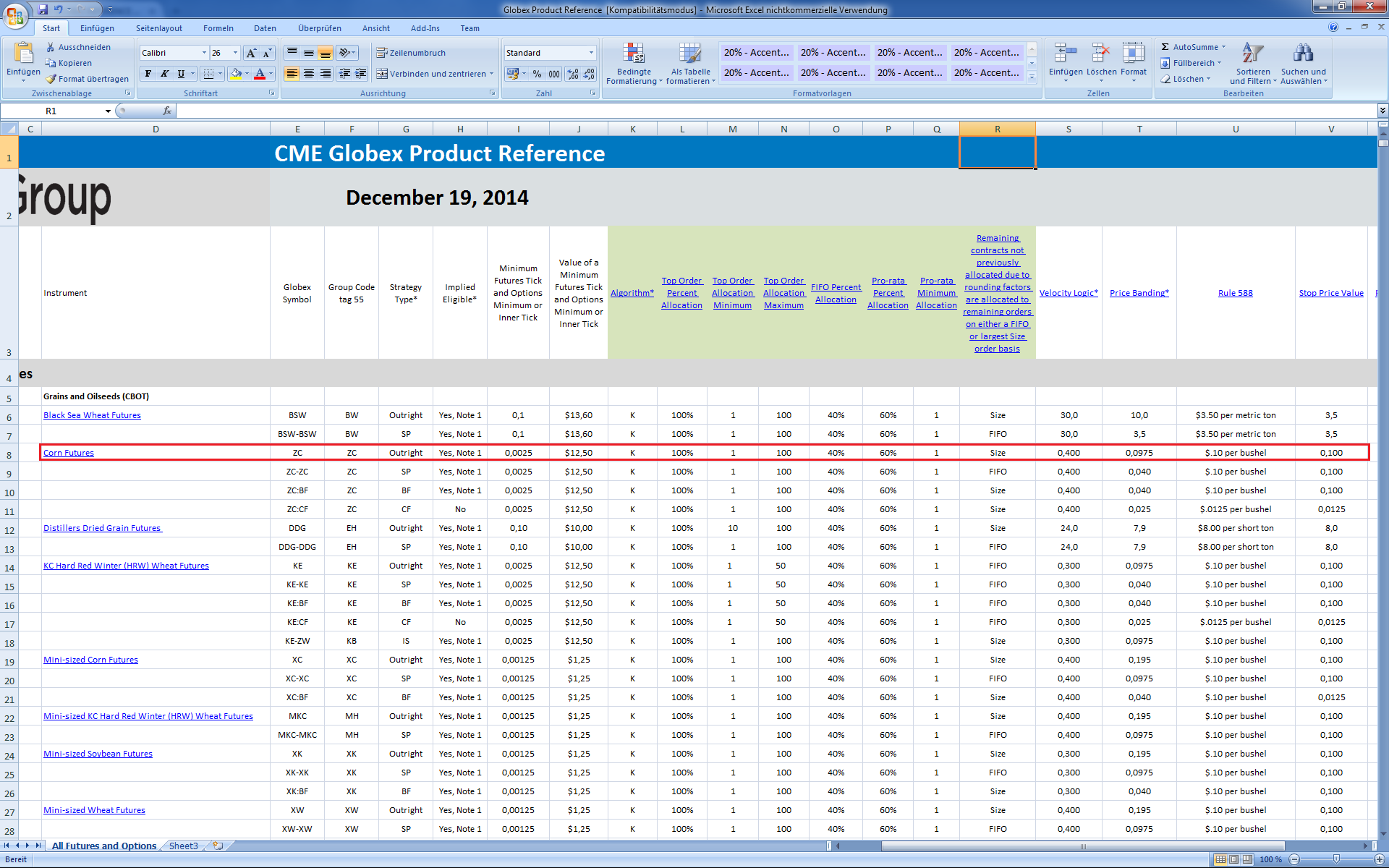Screen dimensions: 1389x868
Task: Click the fx insert function button
Action: (x=167, y=111)
